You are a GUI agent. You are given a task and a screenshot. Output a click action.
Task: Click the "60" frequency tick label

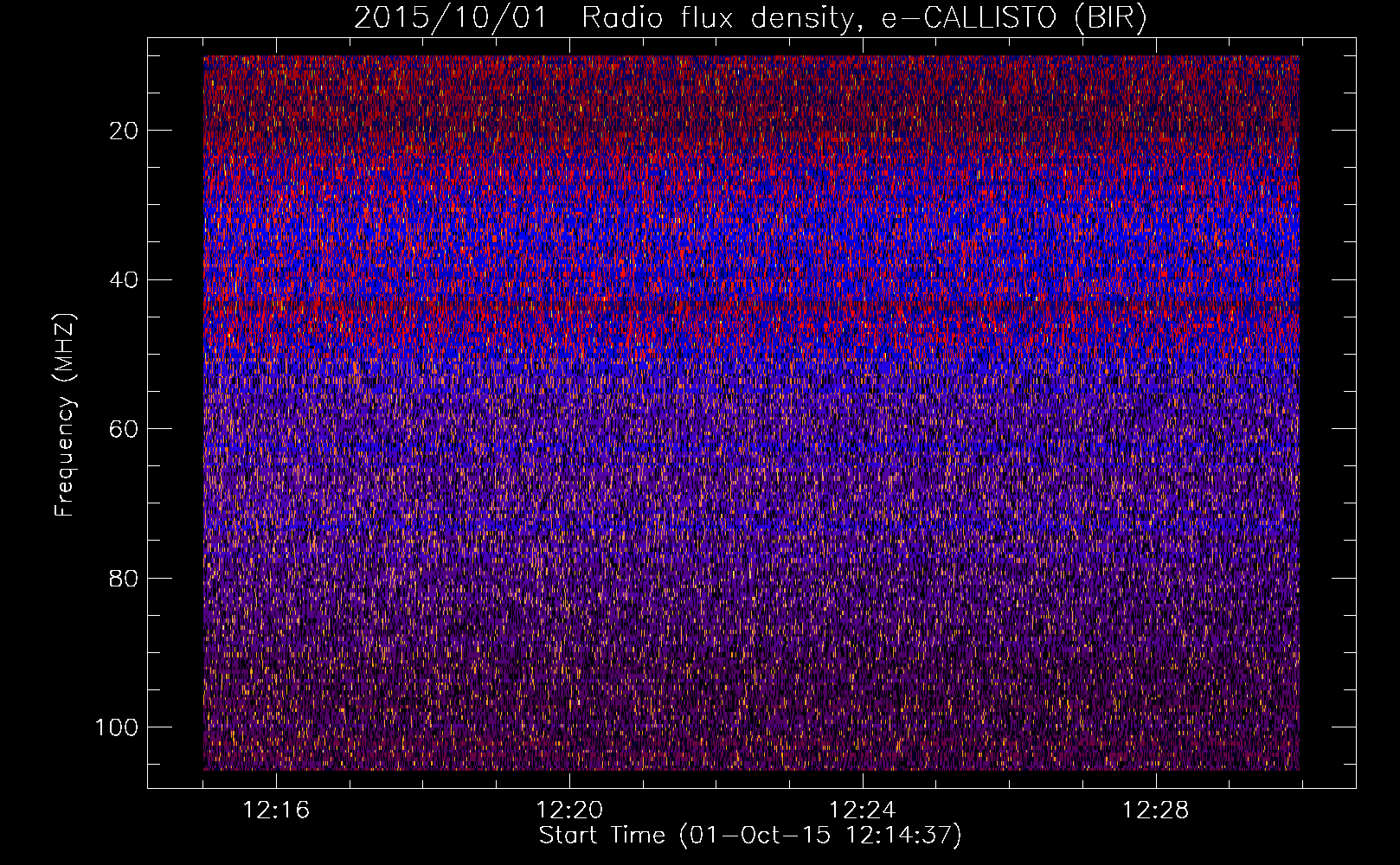125,429
